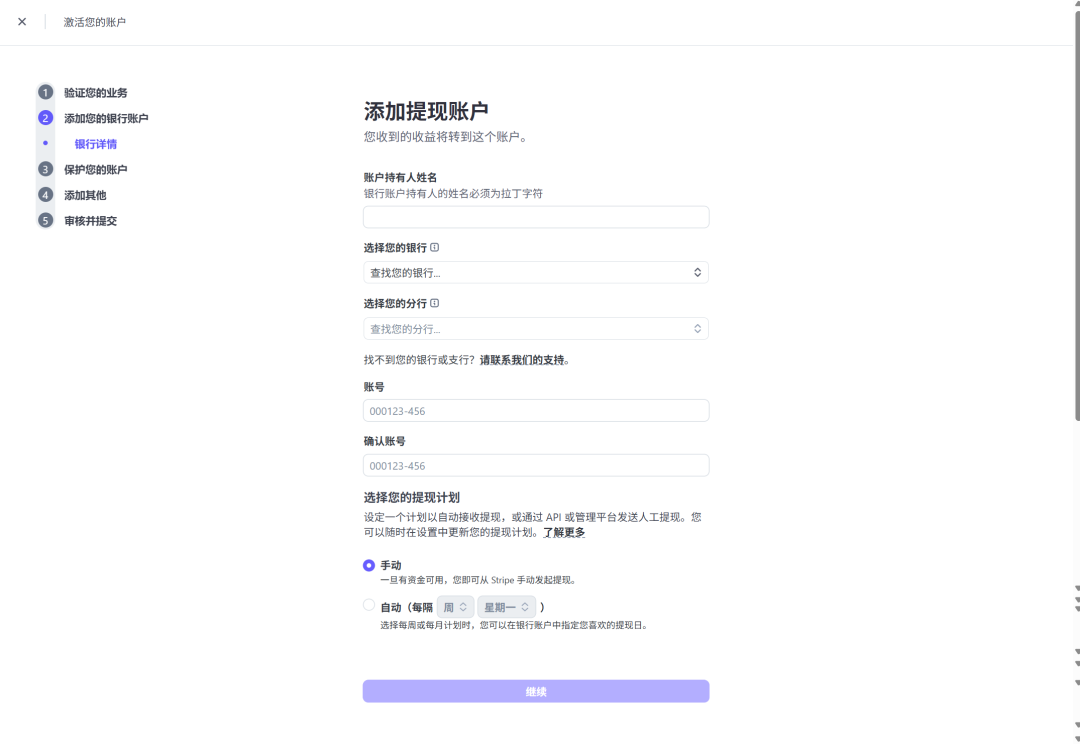This screenshot has height=744, width=1080.
Task: Click step circle 5 审核并提交
Action: (45, 220)
